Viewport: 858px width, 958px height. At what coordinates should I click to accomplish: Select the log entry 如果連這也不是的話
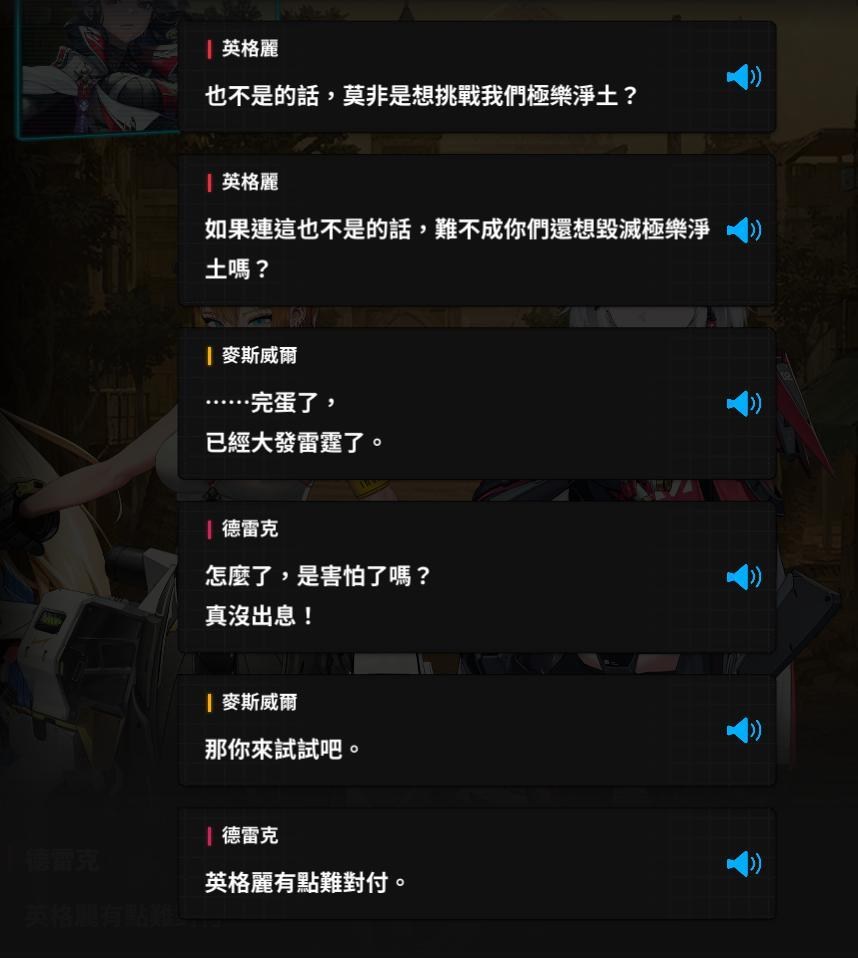coord(477,230)
